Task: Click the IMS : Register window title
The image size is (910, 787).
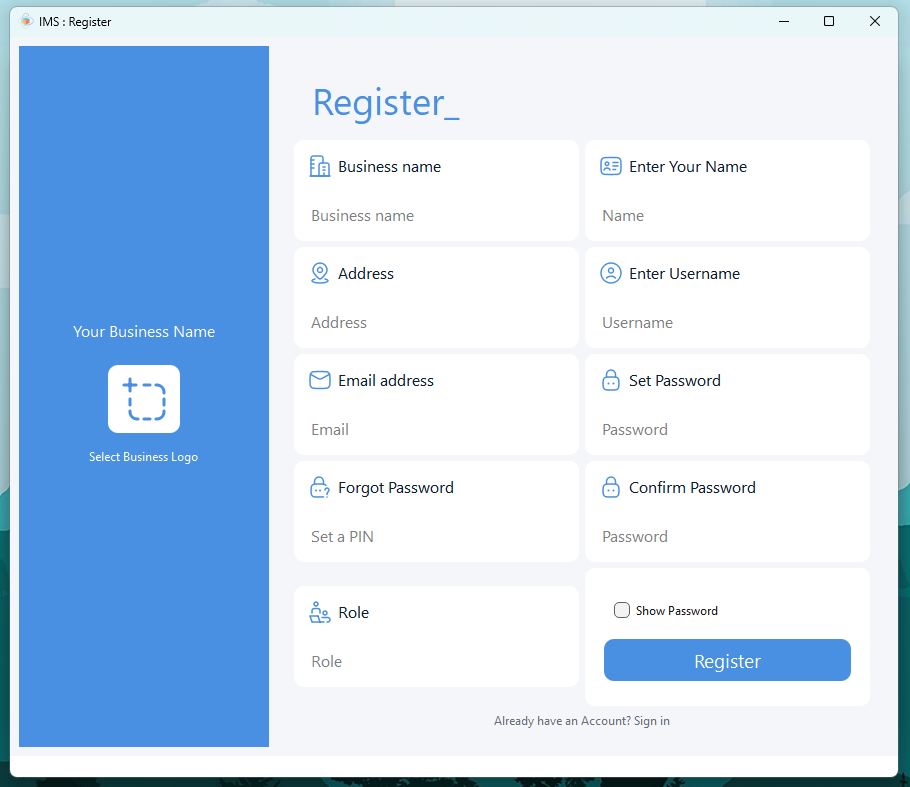Action: (x=75, y=21)
